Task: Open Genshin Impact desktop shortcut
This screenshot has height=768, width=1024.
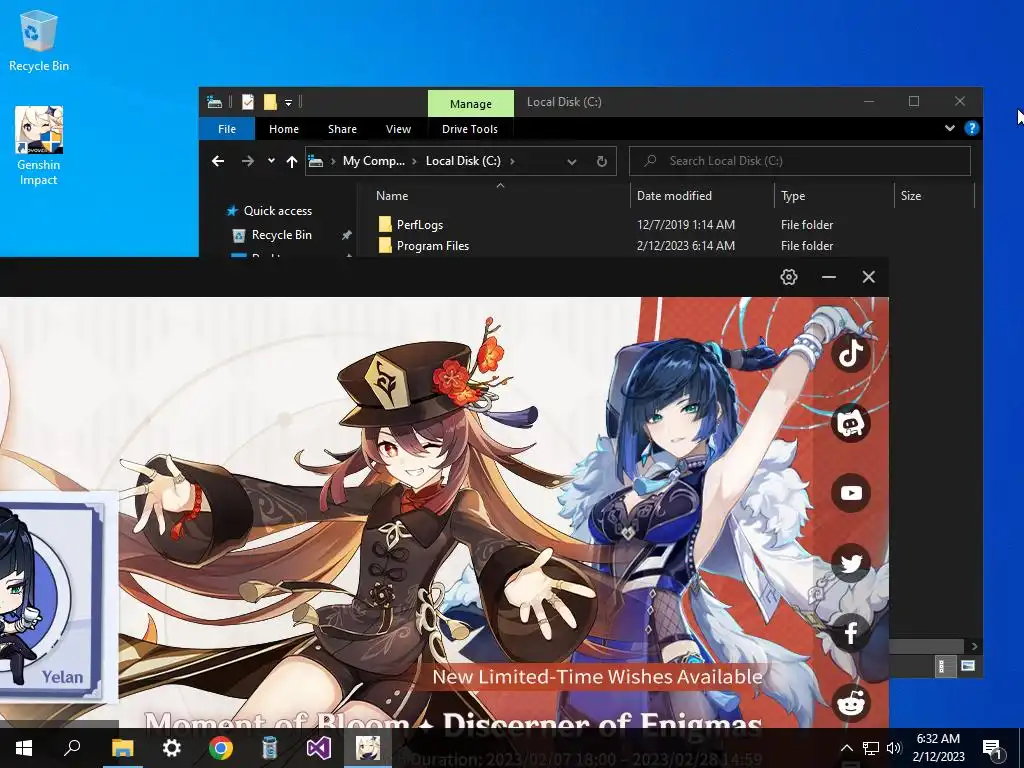Action: pos(39,146)
